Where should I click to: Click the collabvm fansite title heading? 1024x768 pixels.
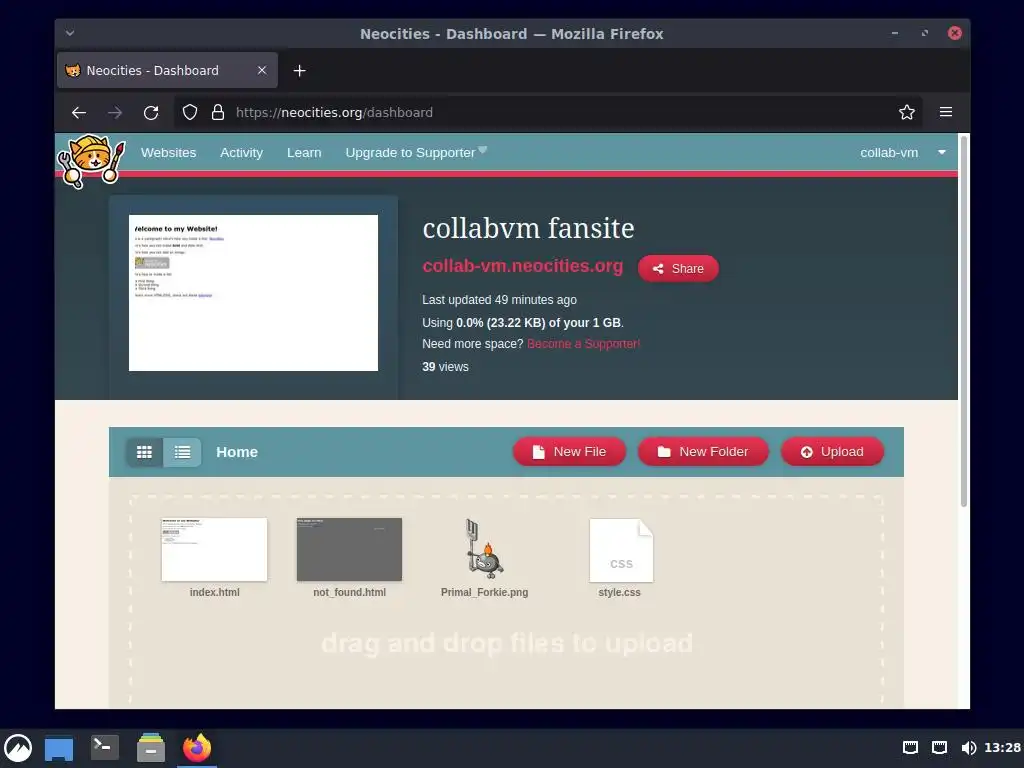528,228
